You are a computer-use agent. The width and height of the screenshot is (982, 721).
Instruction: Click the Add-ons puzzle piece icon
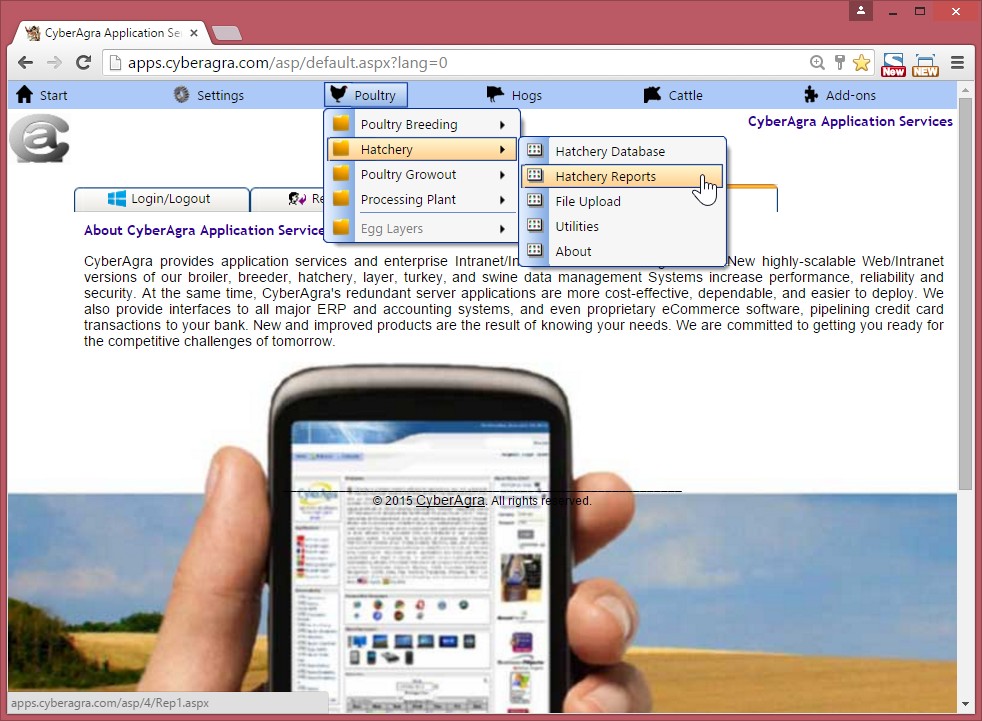coord(811,95)
